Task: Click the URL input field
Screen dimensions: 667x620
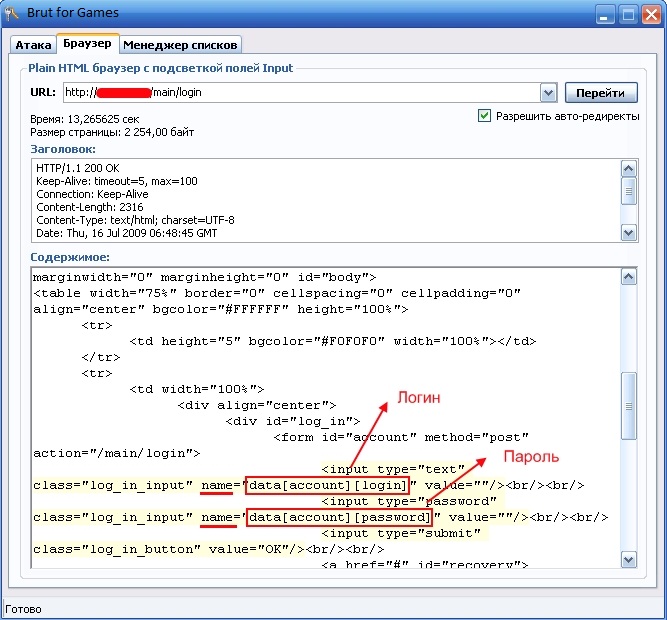Action: click(302, 92)
